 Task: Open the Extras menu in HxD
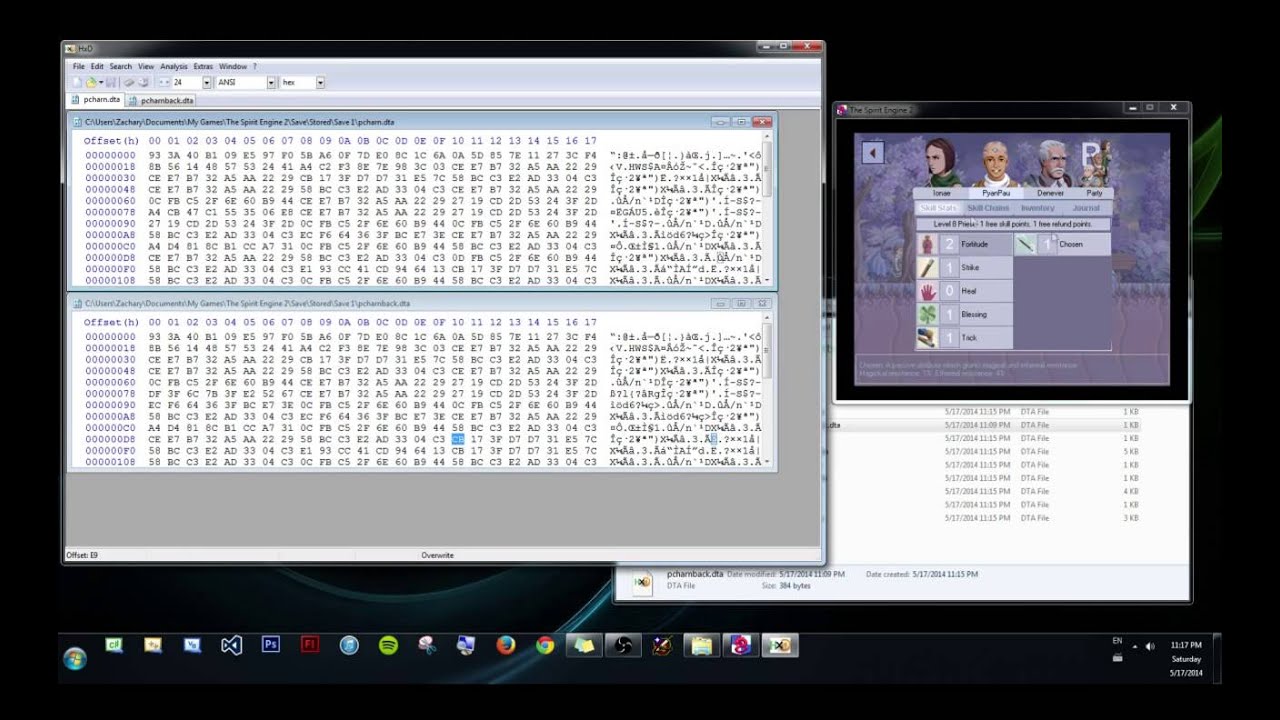coord(203,66)
